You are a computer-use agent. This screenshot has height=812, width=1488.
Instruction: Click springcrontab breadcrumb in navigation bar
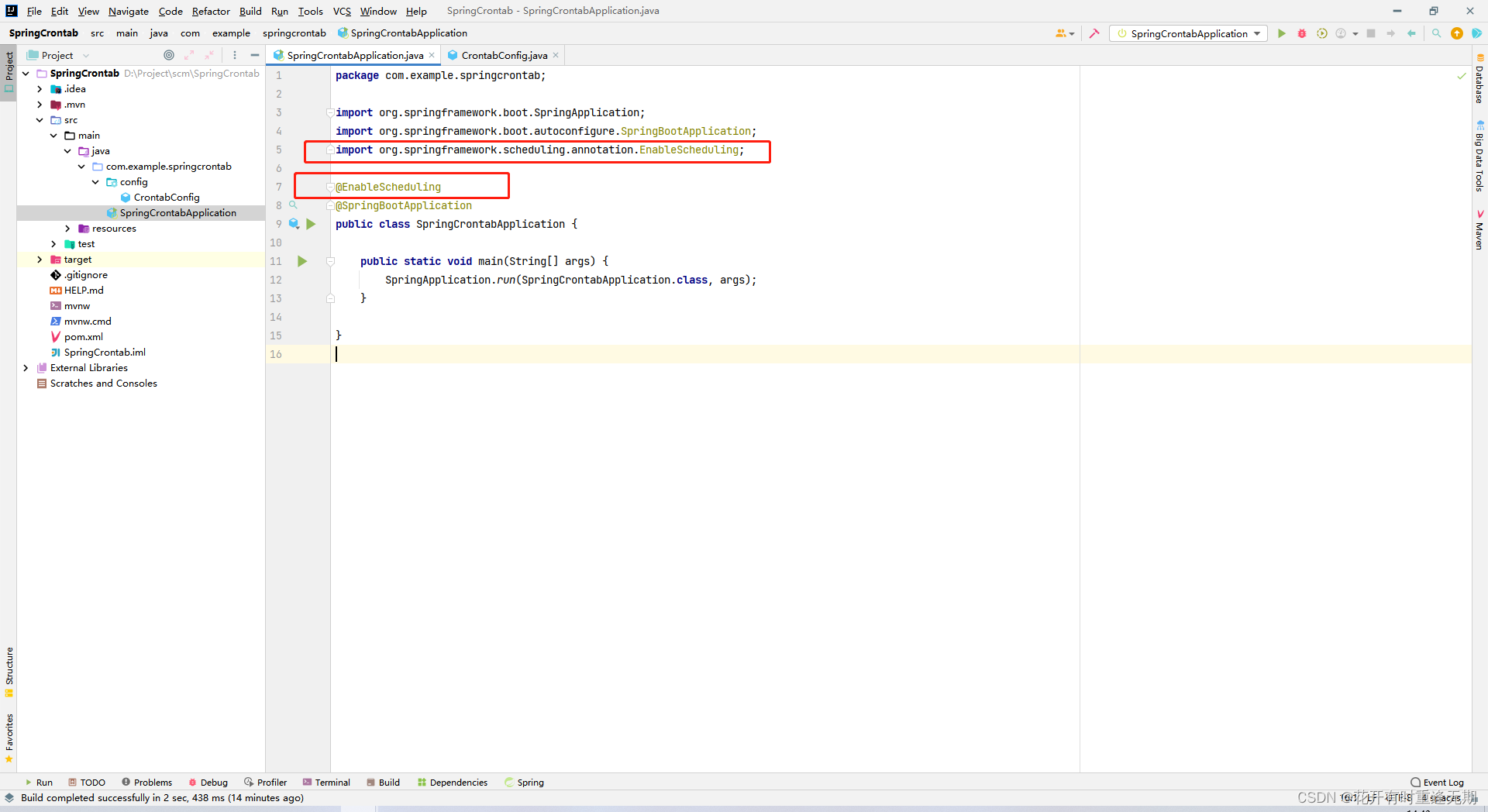point(294,33)
